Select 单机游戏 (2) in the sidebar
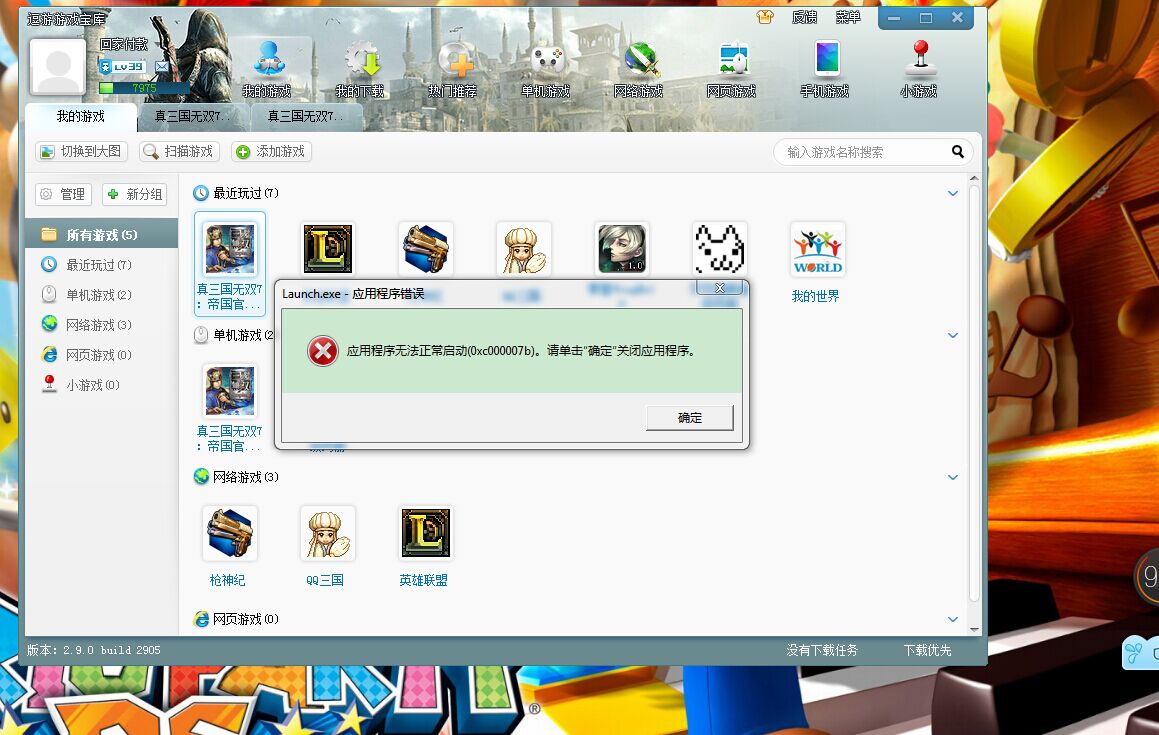The width and height of the screenshot is (1159, 735). pyautogui.click(x=101, y=295)
